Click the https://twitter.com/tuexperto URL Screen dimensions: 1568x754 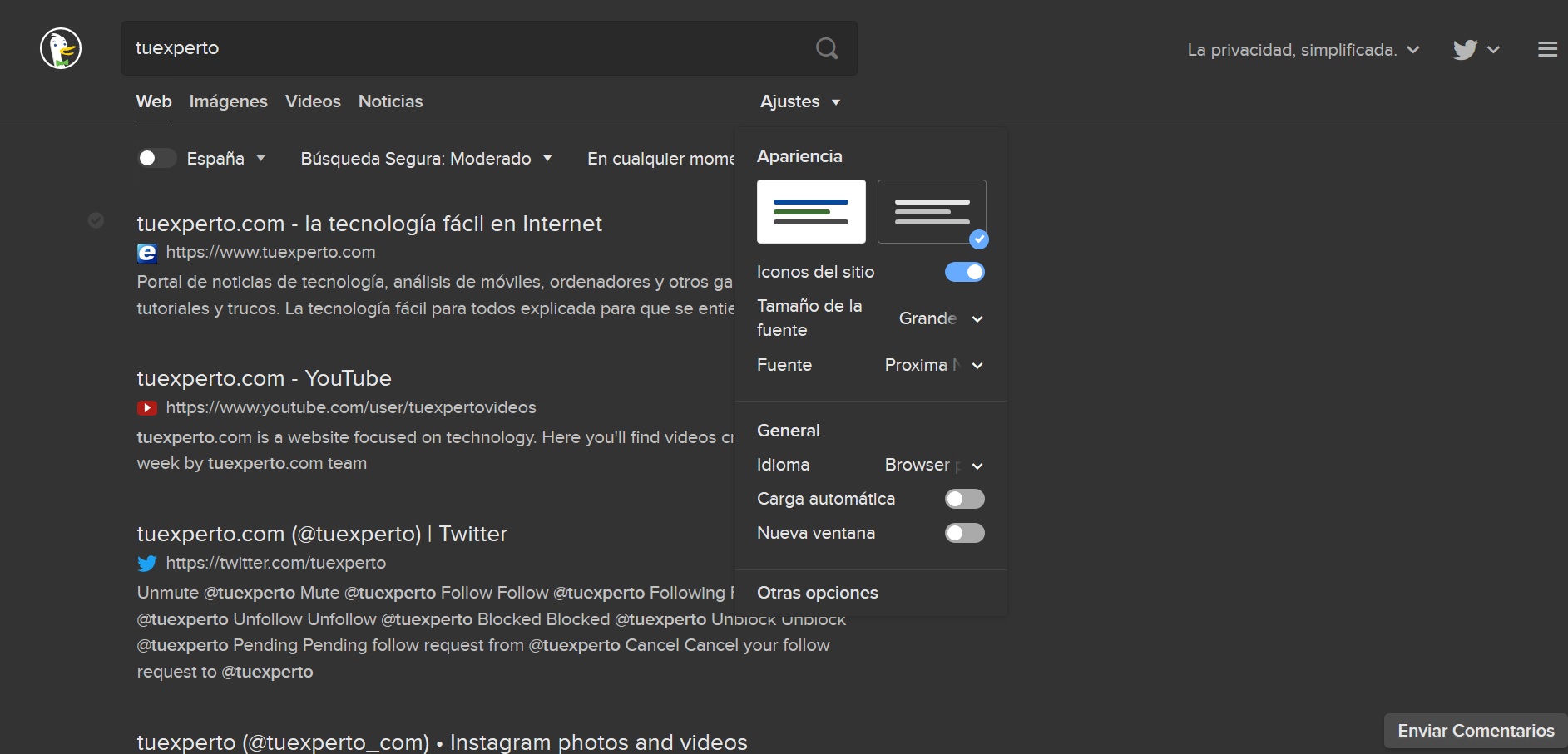pos(276,563)
